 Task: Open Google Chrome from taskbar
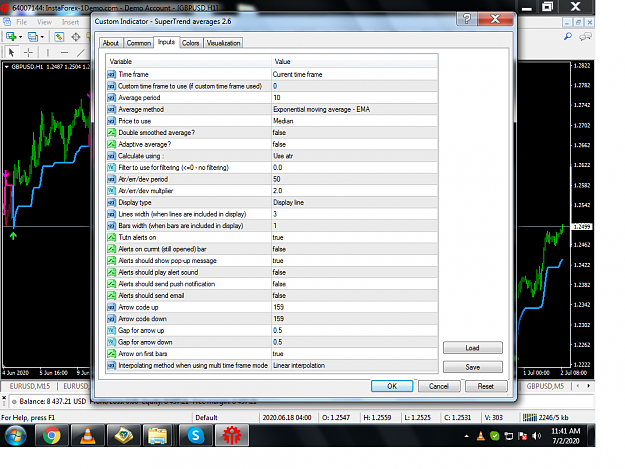(x=51, y=436)
